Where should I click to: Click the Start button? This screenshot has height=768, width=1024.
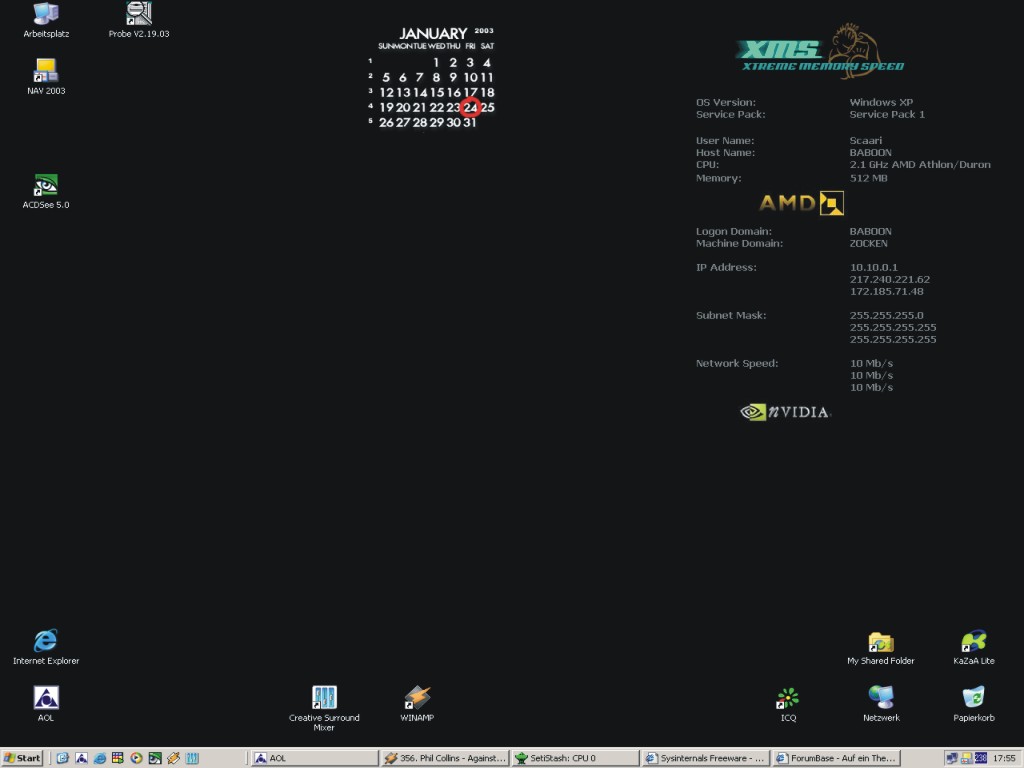pyautogui.click(x=22, y=758)
